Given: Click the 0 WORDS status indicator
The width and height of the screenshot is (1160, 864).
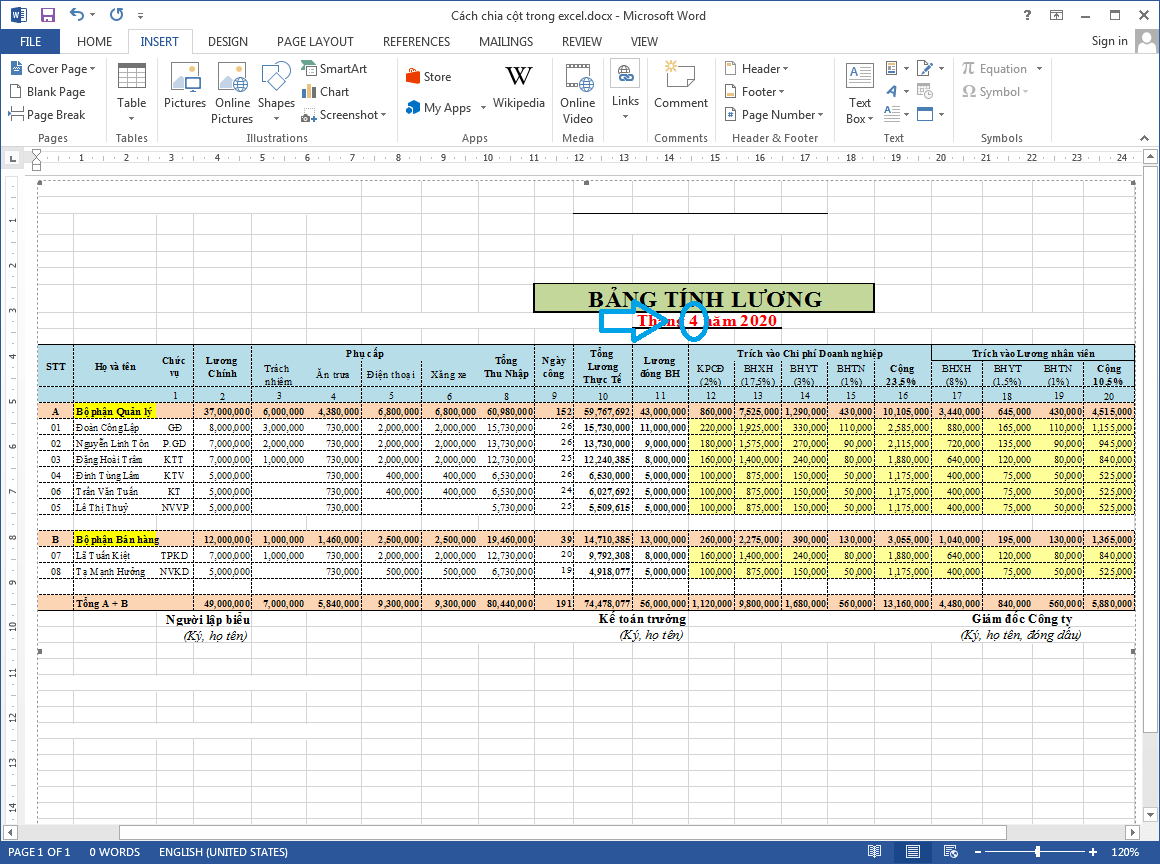Looking at the screenshot, I should point(115,852).
